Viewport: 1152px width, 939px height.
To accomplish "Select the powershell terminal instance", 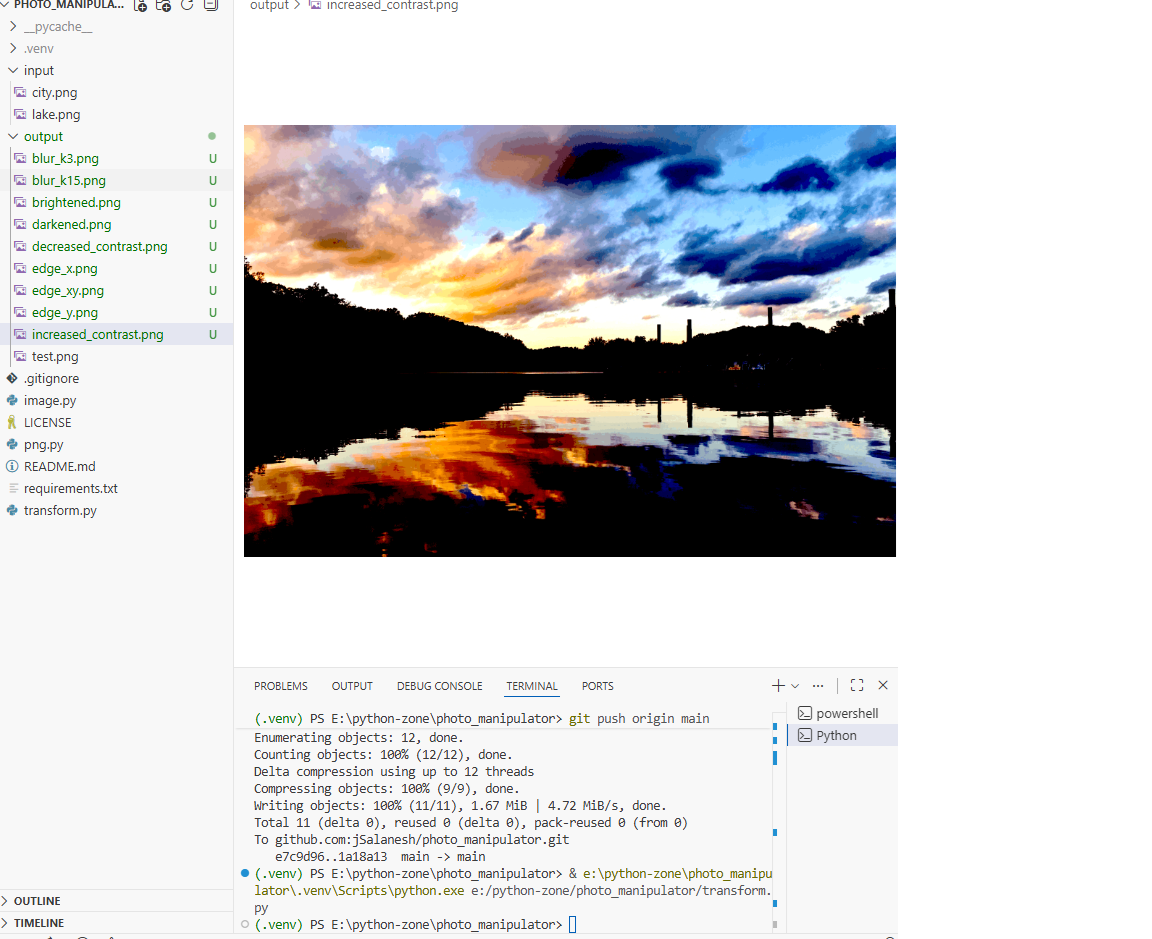I will pyautogui.click(x=846, y=714).
